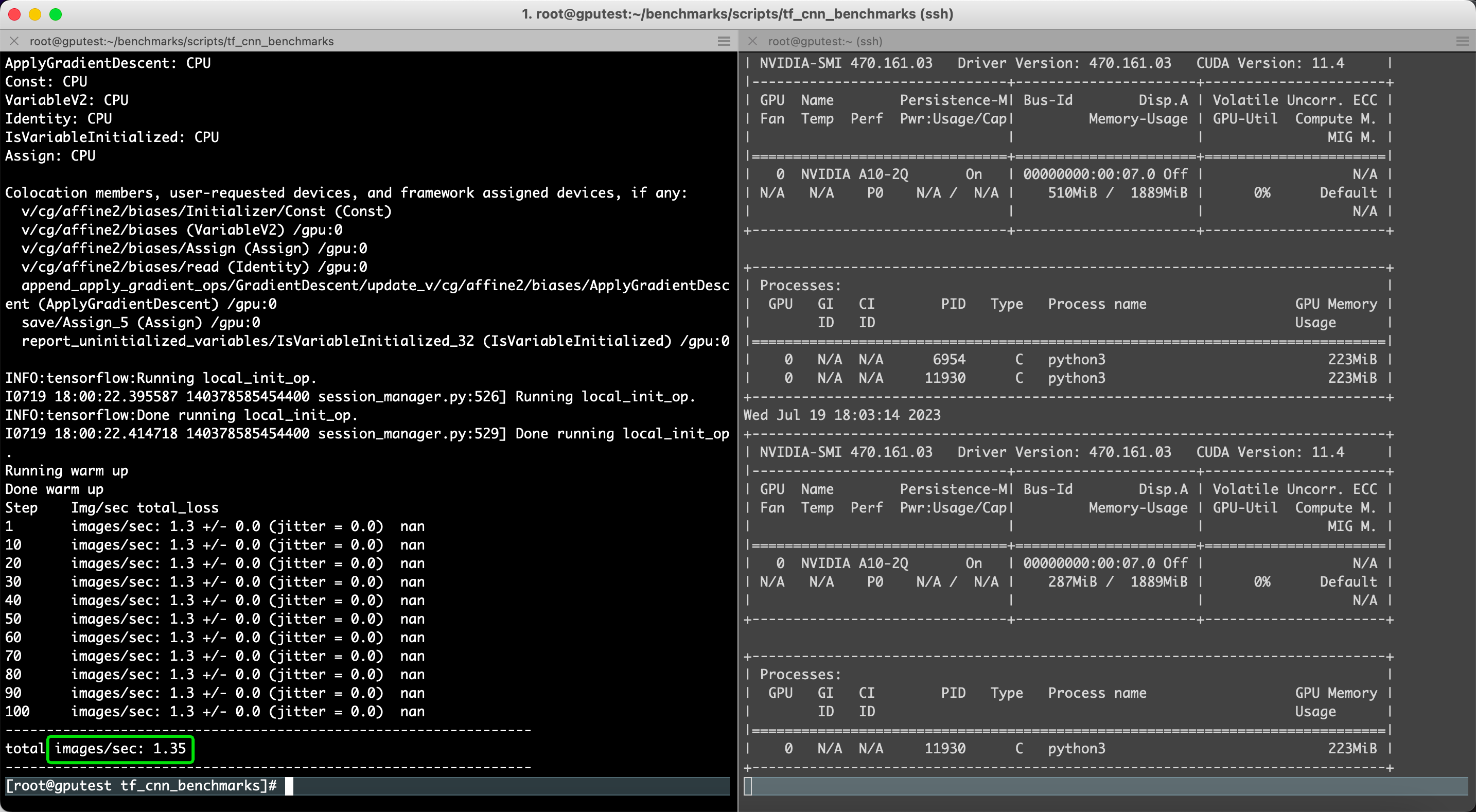Click the green zoom traffic light button
Image resolution: width=1476 pixels, height=812 pixels.
pyautogui.click(x=56, y=14)
